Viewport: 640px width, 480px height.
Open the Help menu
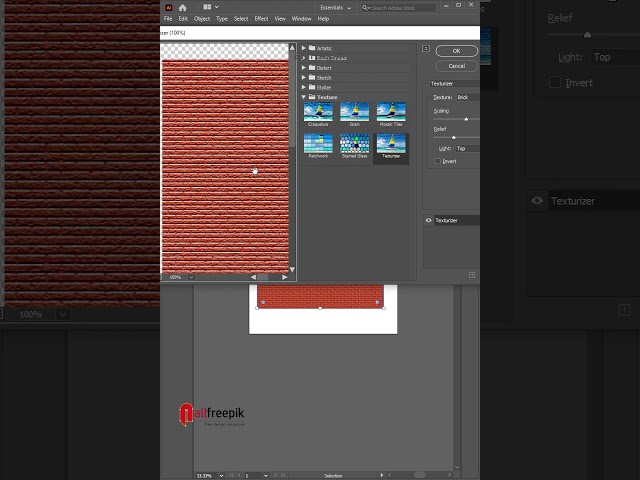[323, 19]
